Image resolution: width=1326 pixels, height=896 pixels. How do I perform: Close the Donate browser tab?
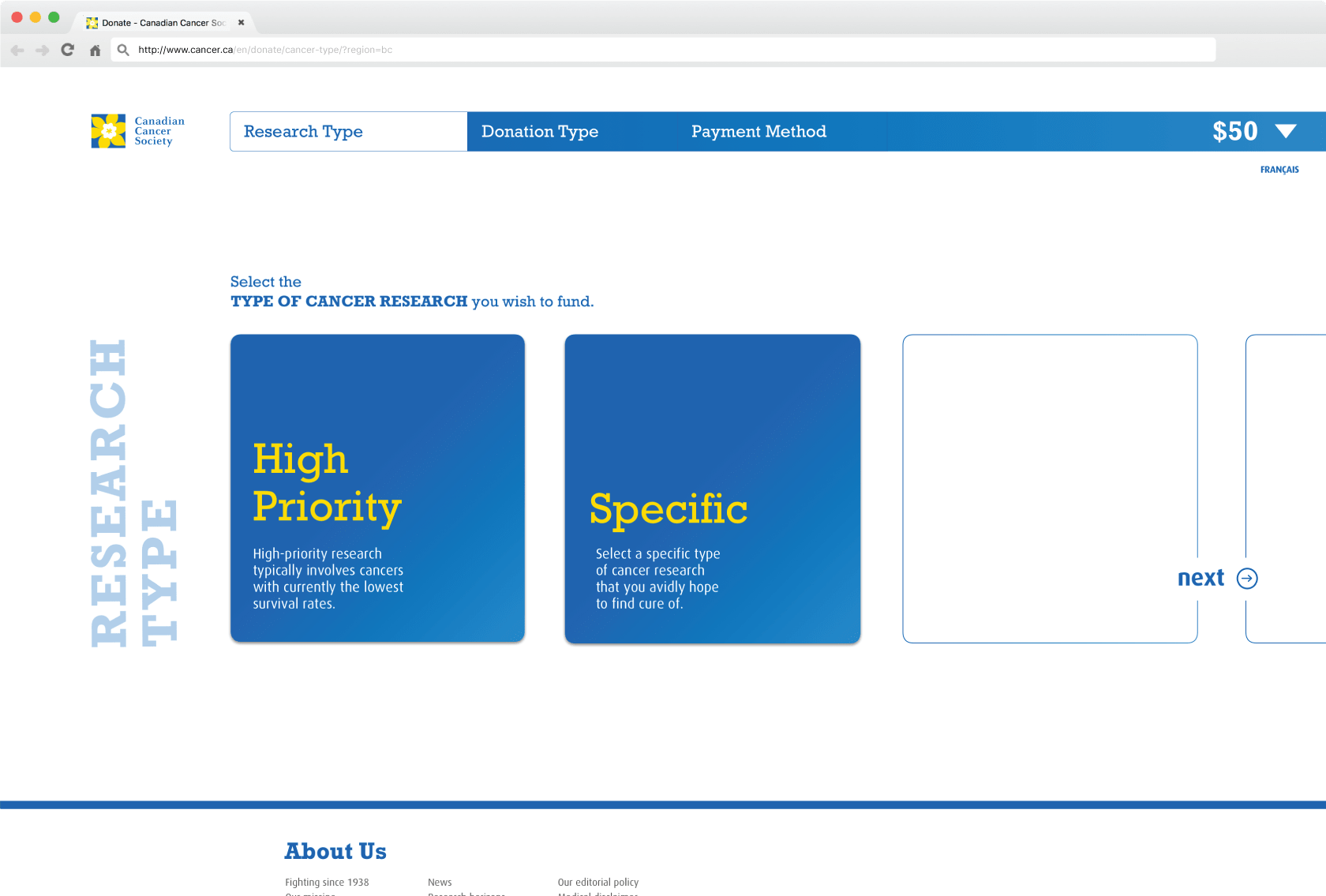(241, 23)
